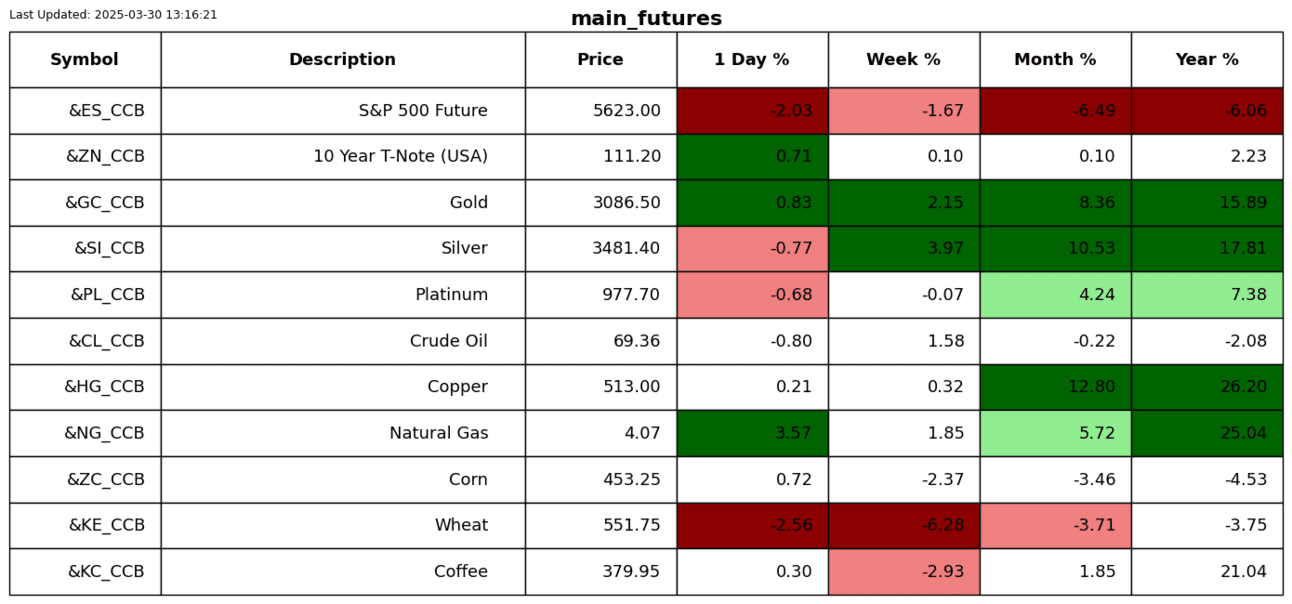The image size is (1292, 604).
Task: Select the &GC_CCB symbol cell
Action: tap(105, 203)
